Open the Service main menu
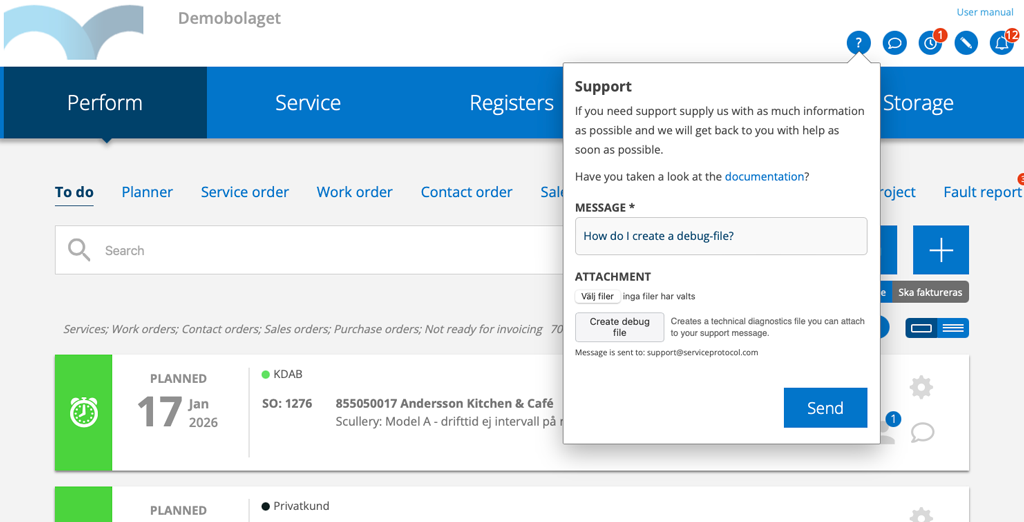 pos(308,103)
